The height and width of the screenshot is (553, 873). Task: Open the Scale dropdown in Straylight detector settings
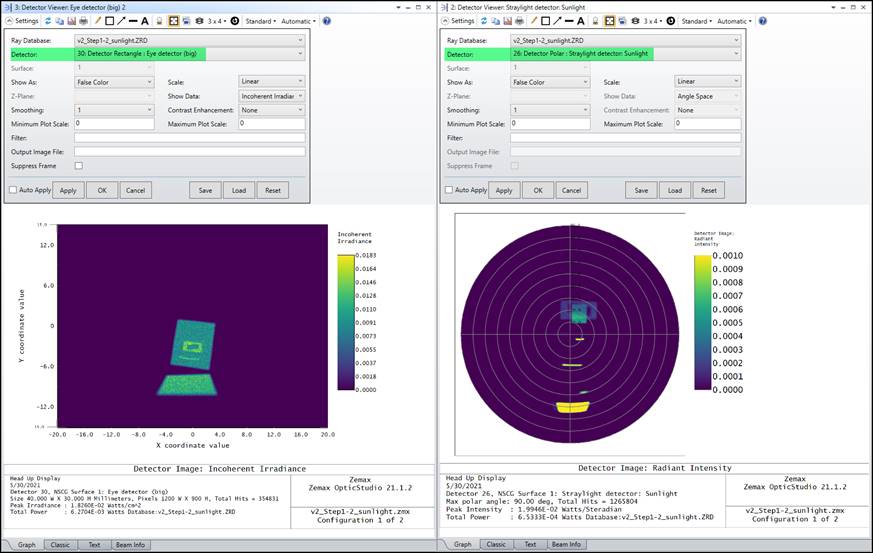708,81
